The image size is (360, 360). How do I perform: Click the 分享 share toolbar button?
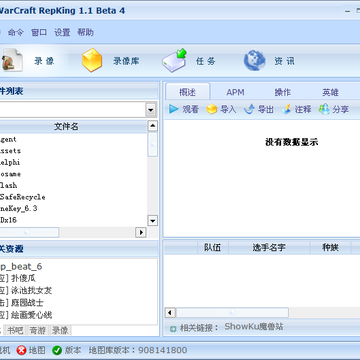pyautogui.click(x=334, y=109)
